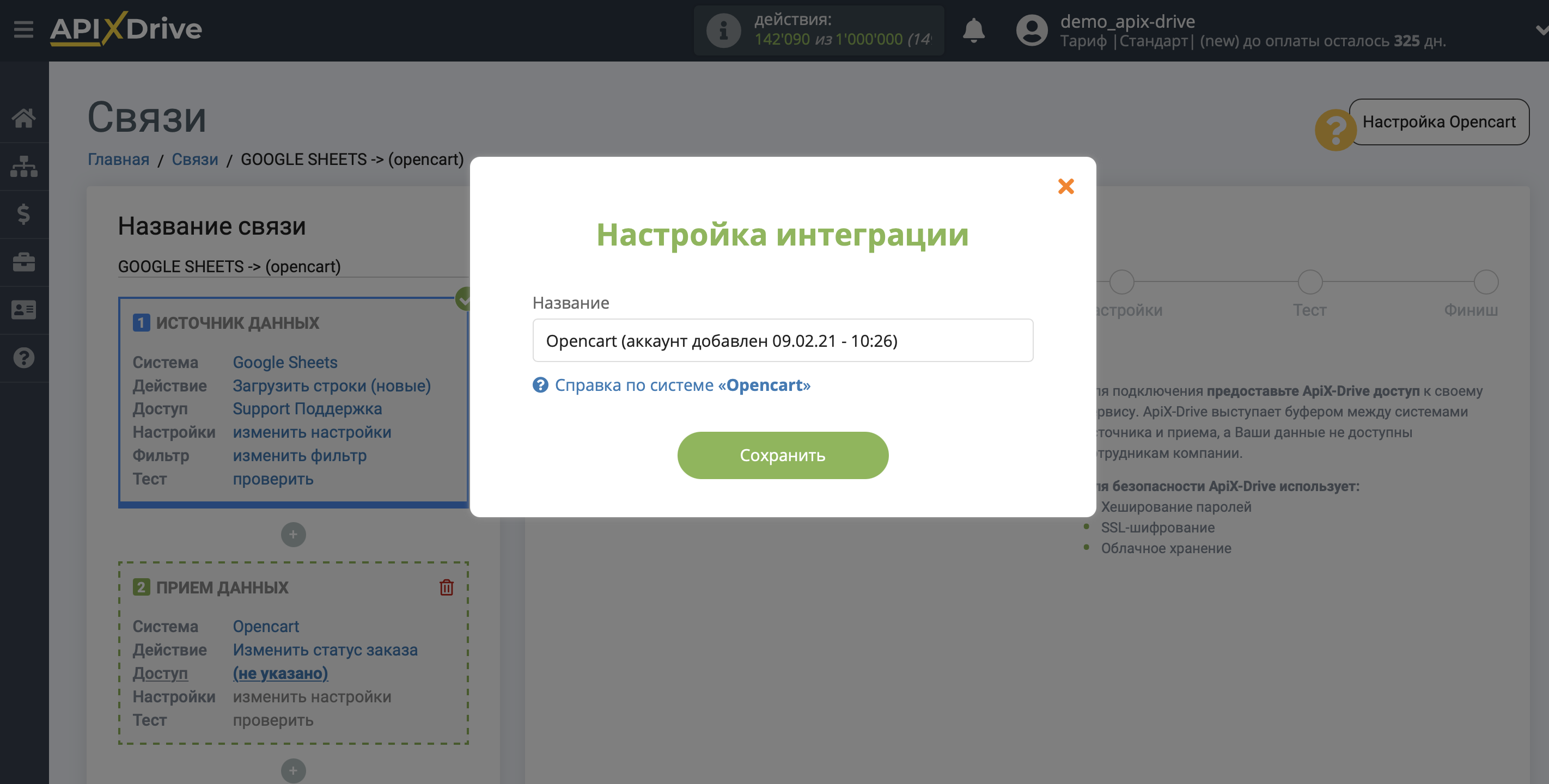Click Support Поддержка access link
1549x784 pixels.
click(307, 409)
